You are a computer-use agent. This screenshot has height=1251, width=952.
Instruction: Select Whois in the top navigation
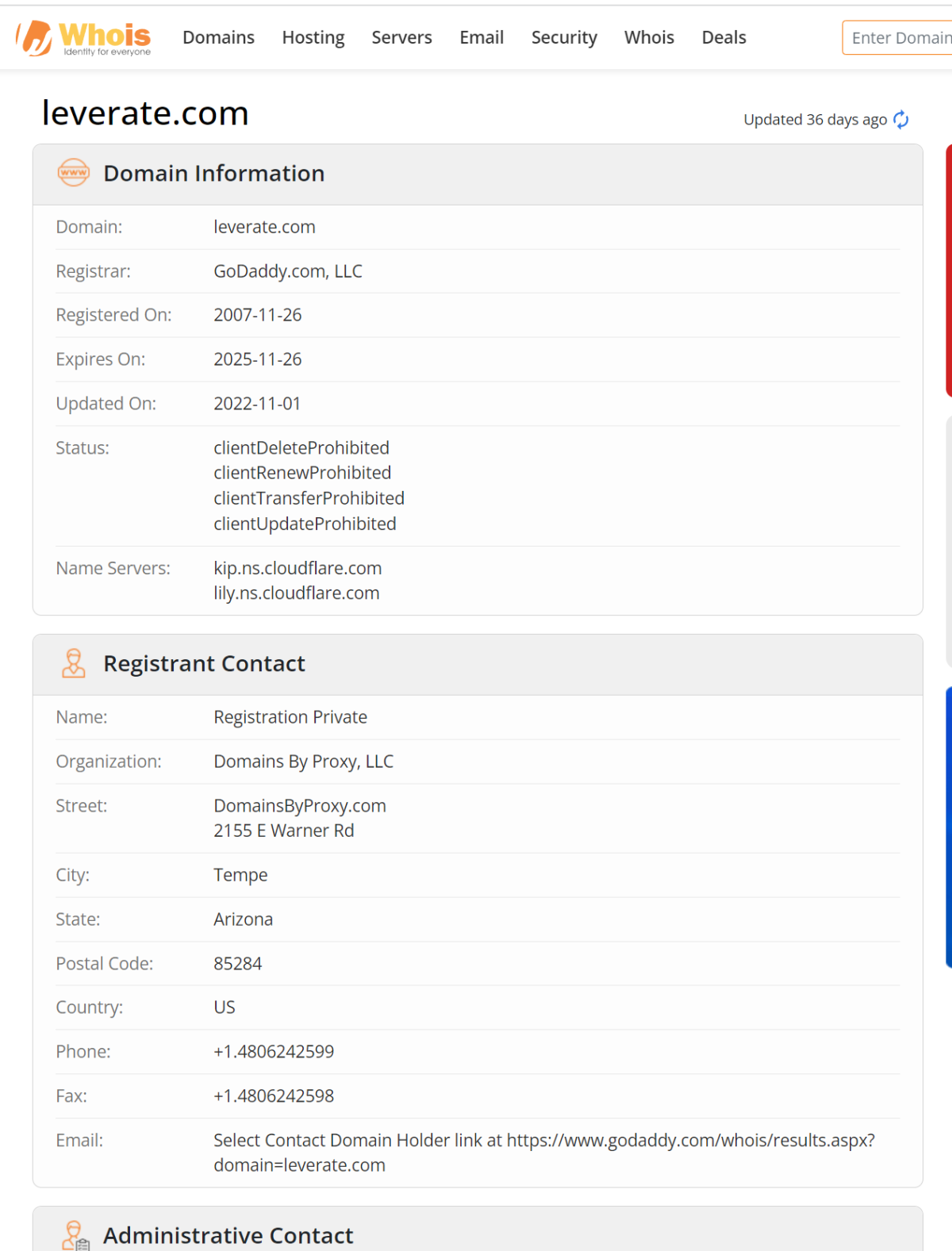tap(648, 37)
